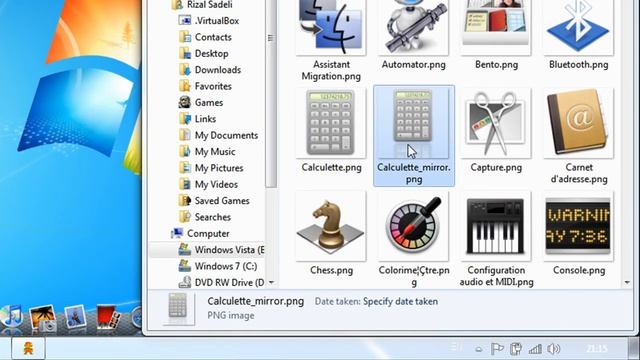Select Configuration audio et MIDI.png keyboard icon

[496, 226]
